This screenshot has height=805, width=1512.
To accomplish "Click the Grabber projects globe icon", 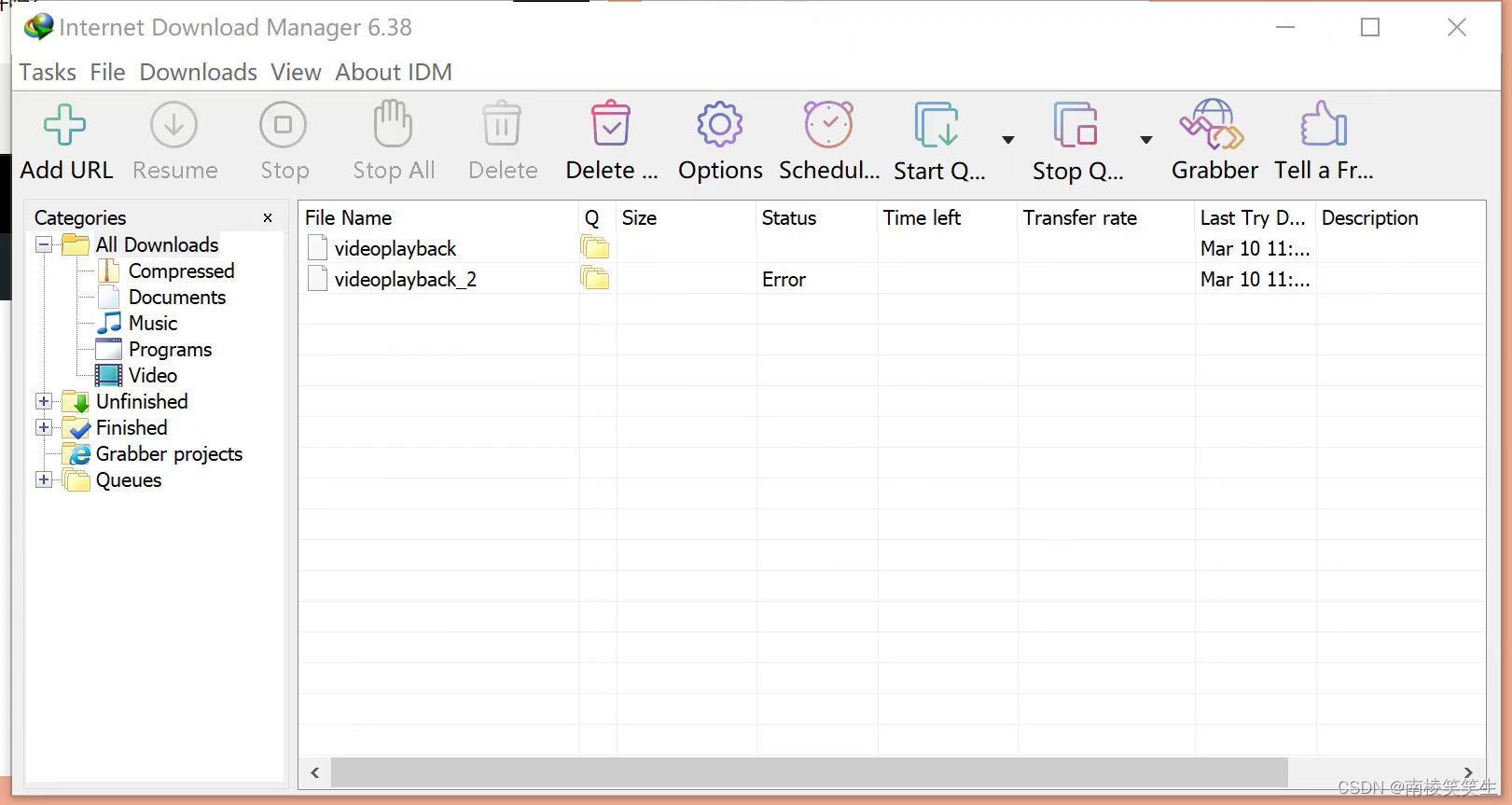I will (x=77, y=453).
